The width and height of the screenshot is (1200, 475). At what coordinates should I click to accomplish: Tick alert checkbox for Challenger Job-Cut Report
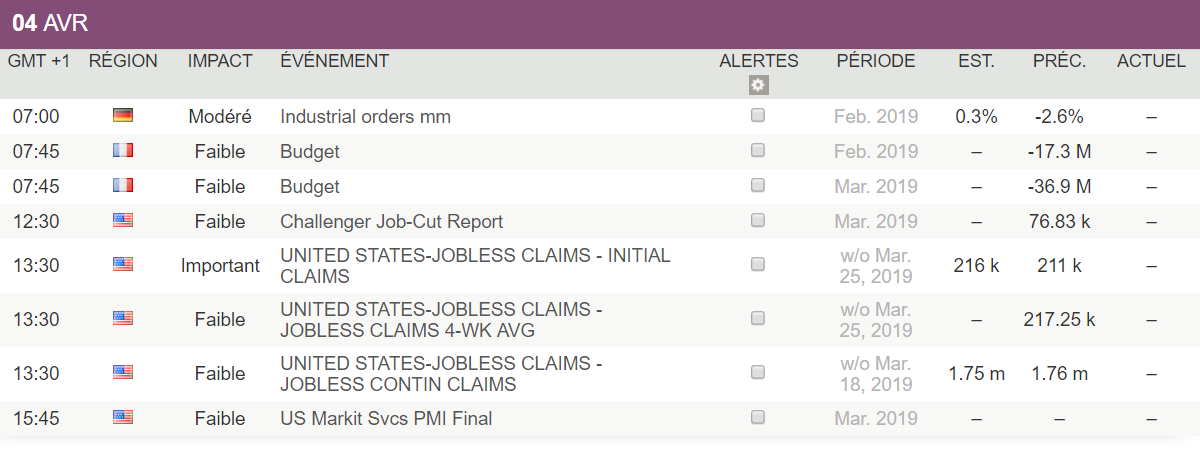[758, 221]
